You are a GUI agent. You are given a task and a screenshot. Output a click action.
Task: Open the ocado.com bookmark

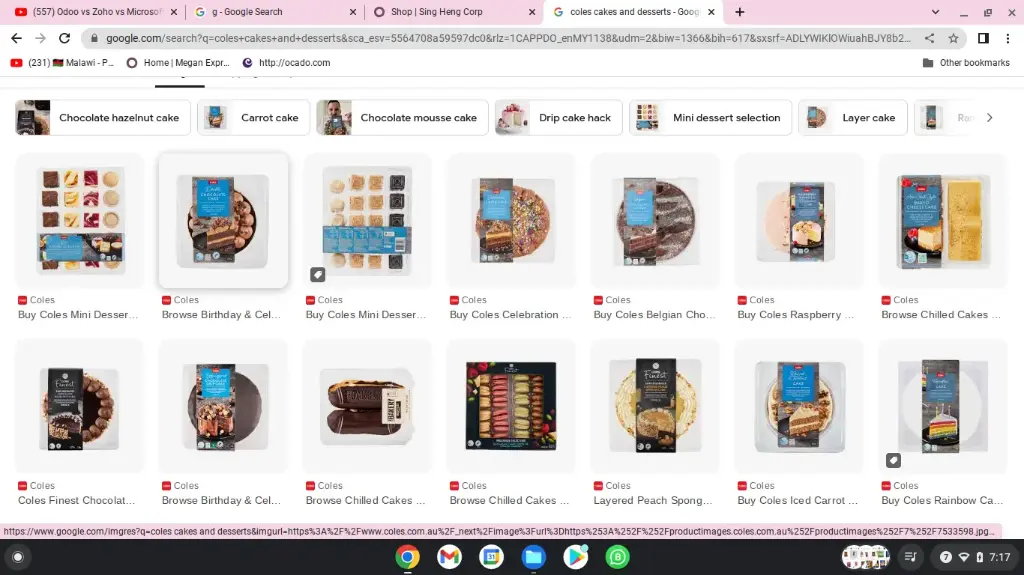click(x=286, y=63)
